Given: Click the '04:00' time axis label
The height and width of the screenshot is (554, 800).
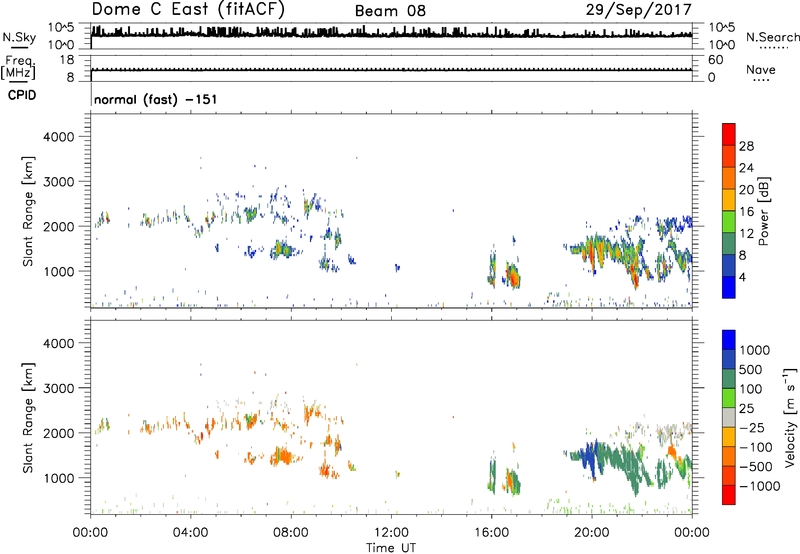Looking at the screenshot, I should click(190, 533).
